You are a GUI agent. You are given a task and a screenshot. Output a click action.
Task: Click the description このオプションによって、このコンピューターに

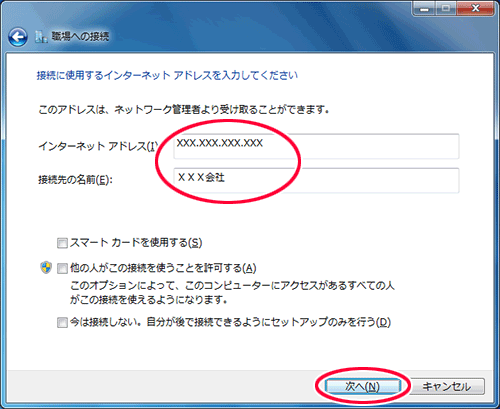point(232,292)
